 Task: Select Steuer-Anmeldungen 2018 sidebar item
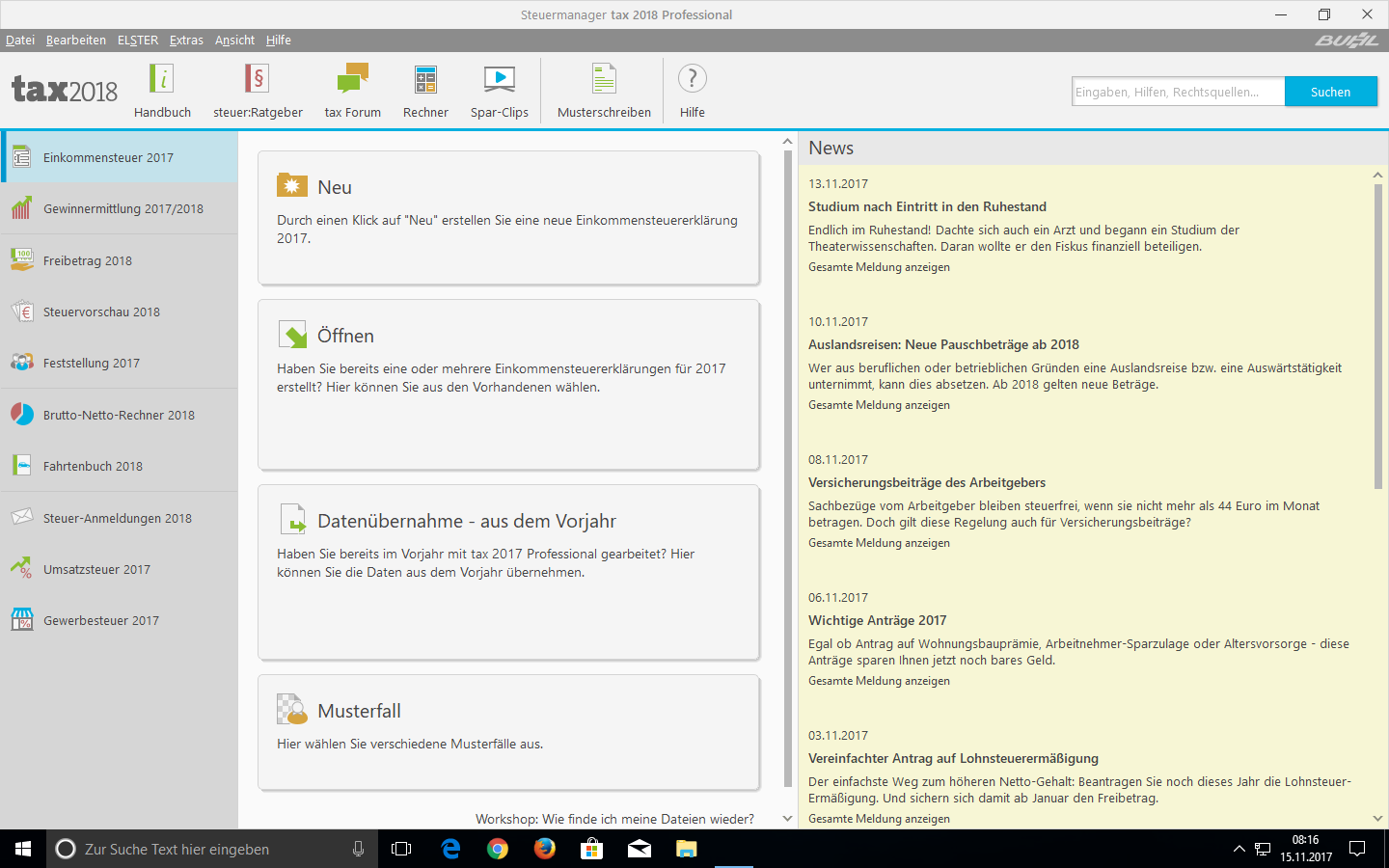click(119, 518)
